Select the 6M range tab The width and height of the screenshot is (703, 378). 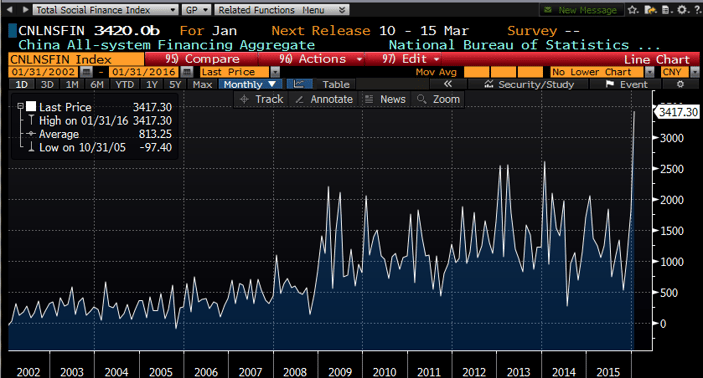click(97, 84)
